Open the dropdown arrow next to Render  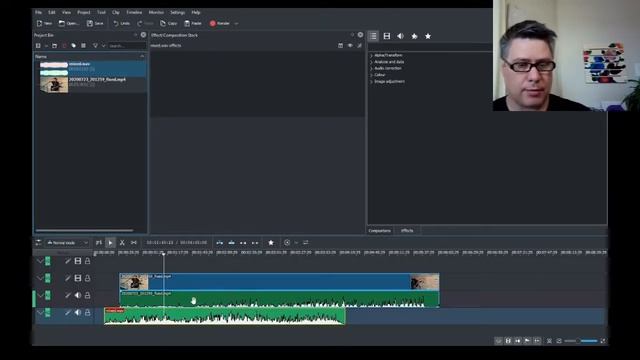point(236,24)
